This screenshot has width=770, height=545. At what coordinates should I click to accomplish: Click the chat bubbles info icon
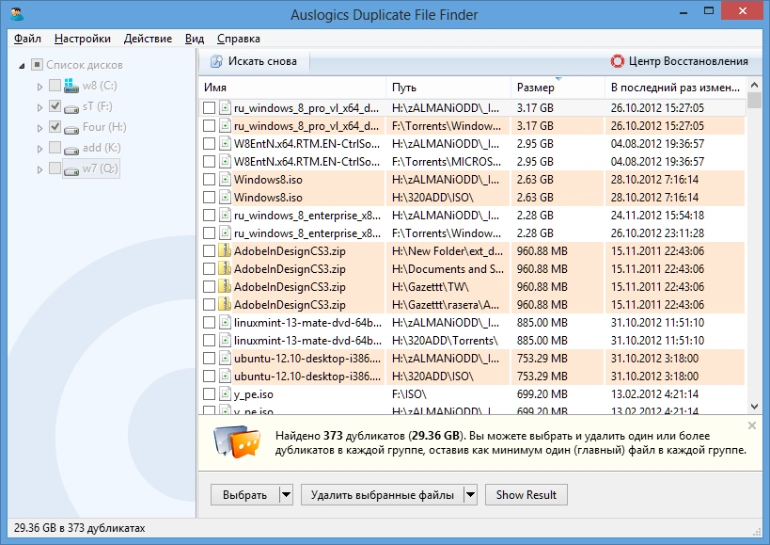click(x=237, y=442)
